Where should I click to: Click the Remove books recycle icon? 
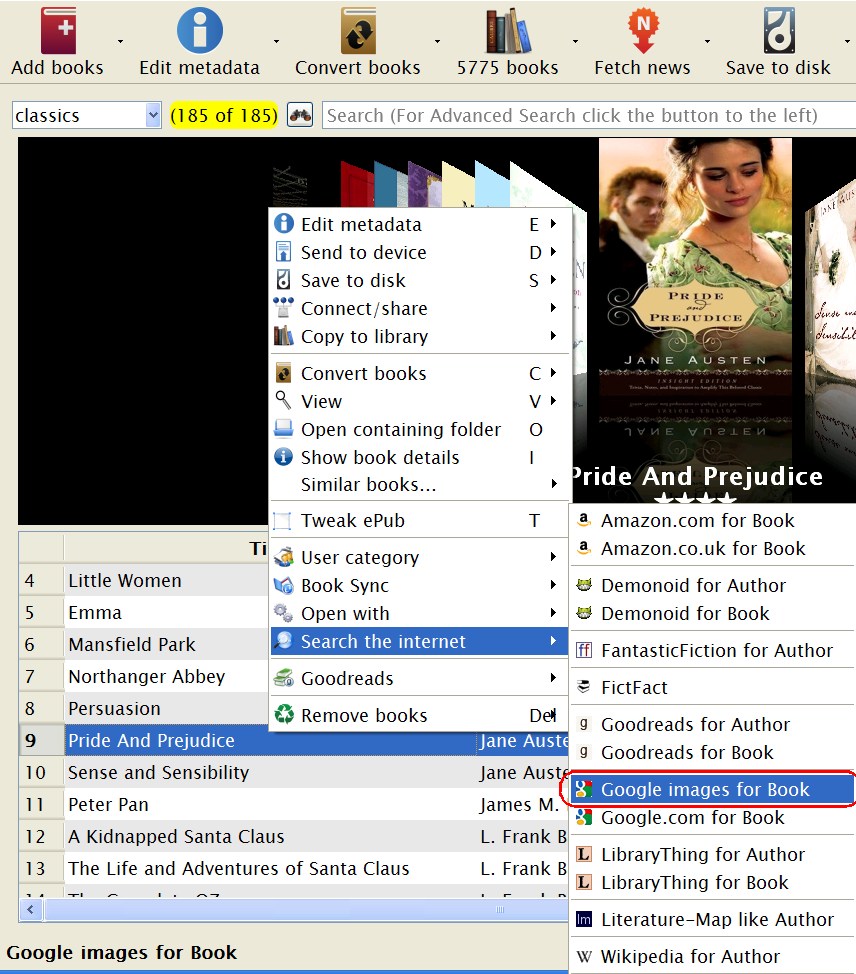285,714
